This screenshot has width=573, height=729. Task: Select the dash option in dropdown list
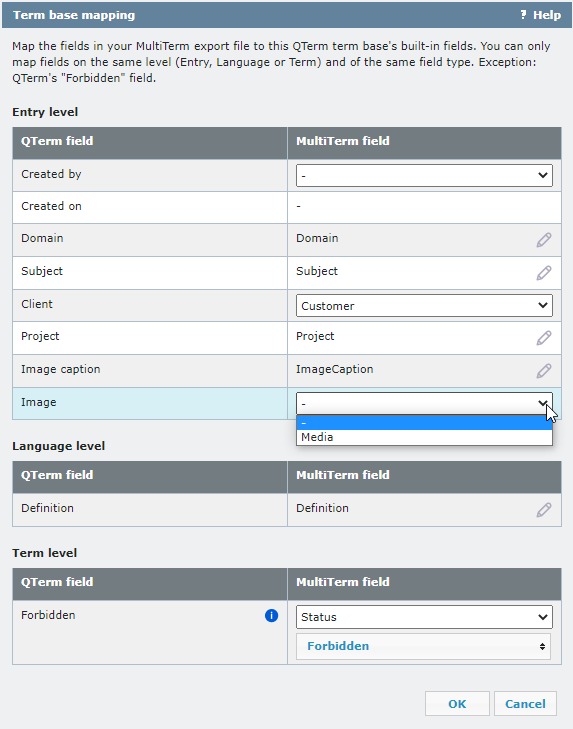424,423
